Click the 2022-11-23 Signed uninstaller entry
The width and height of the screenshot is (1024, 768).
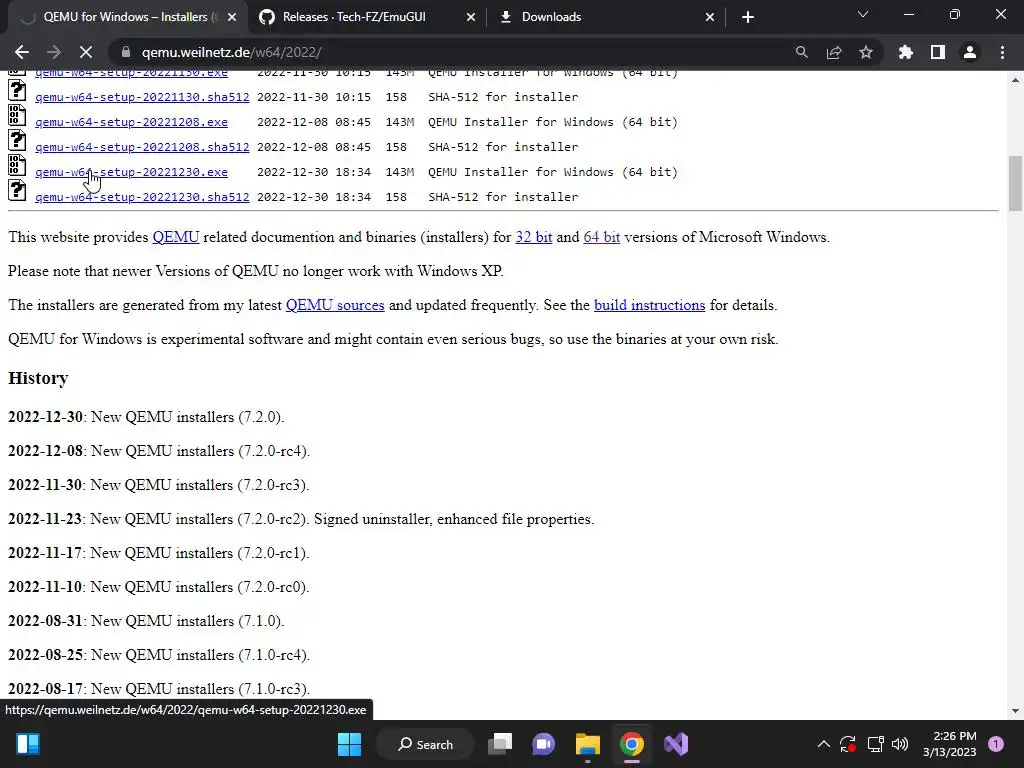point(301,519)
